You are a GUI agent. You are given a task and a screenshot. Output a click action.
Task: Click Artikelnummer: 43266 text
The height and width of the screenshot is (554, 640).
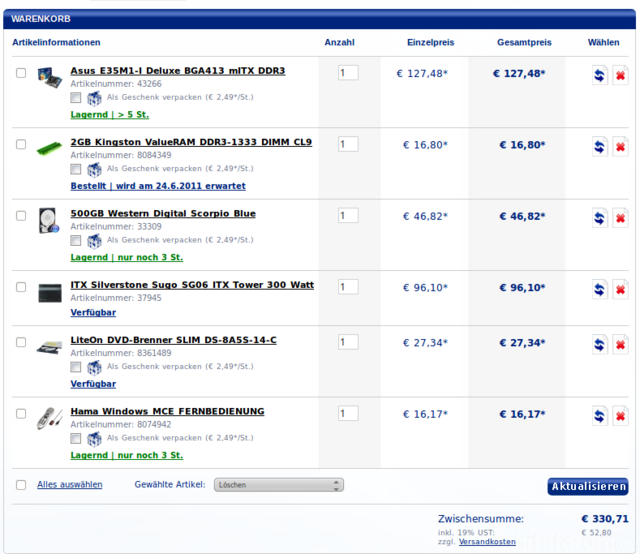click(x=116, y=84)
